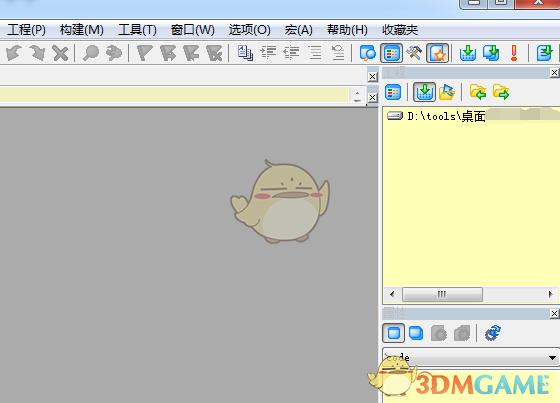Click the blue window with magnifier icon

tap(368, 53)
